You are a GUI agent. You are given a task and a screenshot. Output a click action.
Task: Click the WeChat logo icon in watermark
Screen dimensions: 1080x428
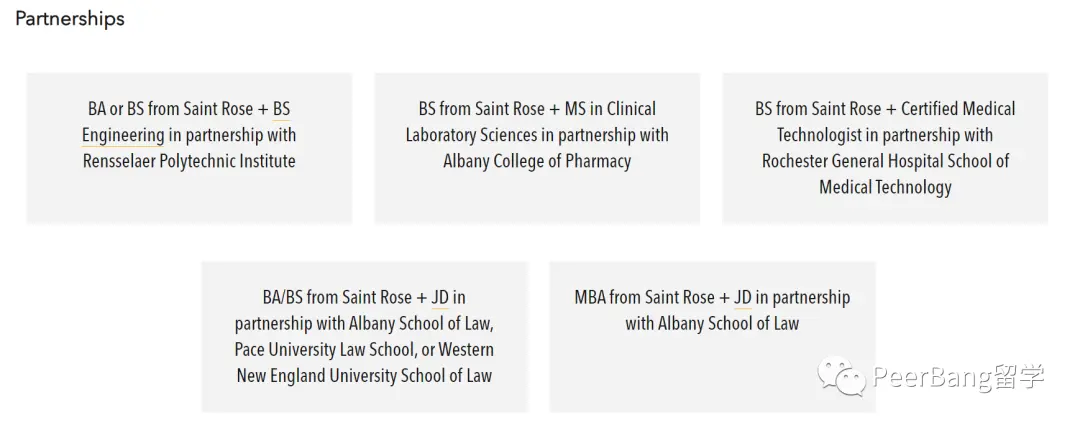[x=841, y=376]
